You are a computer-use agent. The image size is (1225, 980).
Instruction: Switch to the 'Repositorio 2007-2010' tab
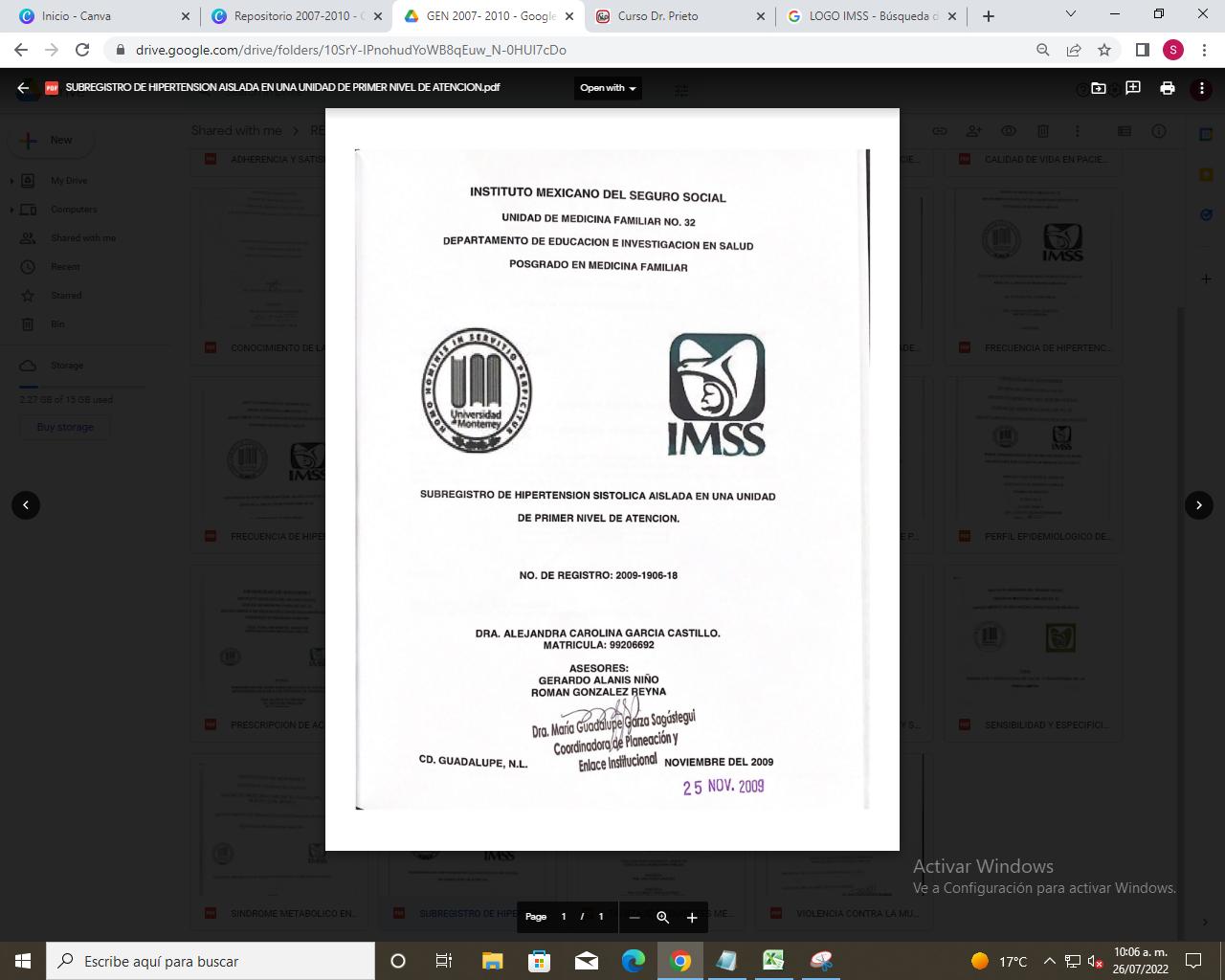click(296, 16)
